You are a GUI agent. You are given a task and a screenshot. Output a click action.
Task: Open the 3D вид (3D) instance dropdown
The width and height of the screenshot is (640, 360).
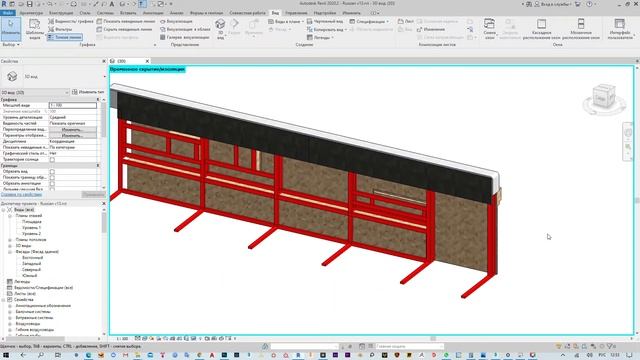coord(35,93)
